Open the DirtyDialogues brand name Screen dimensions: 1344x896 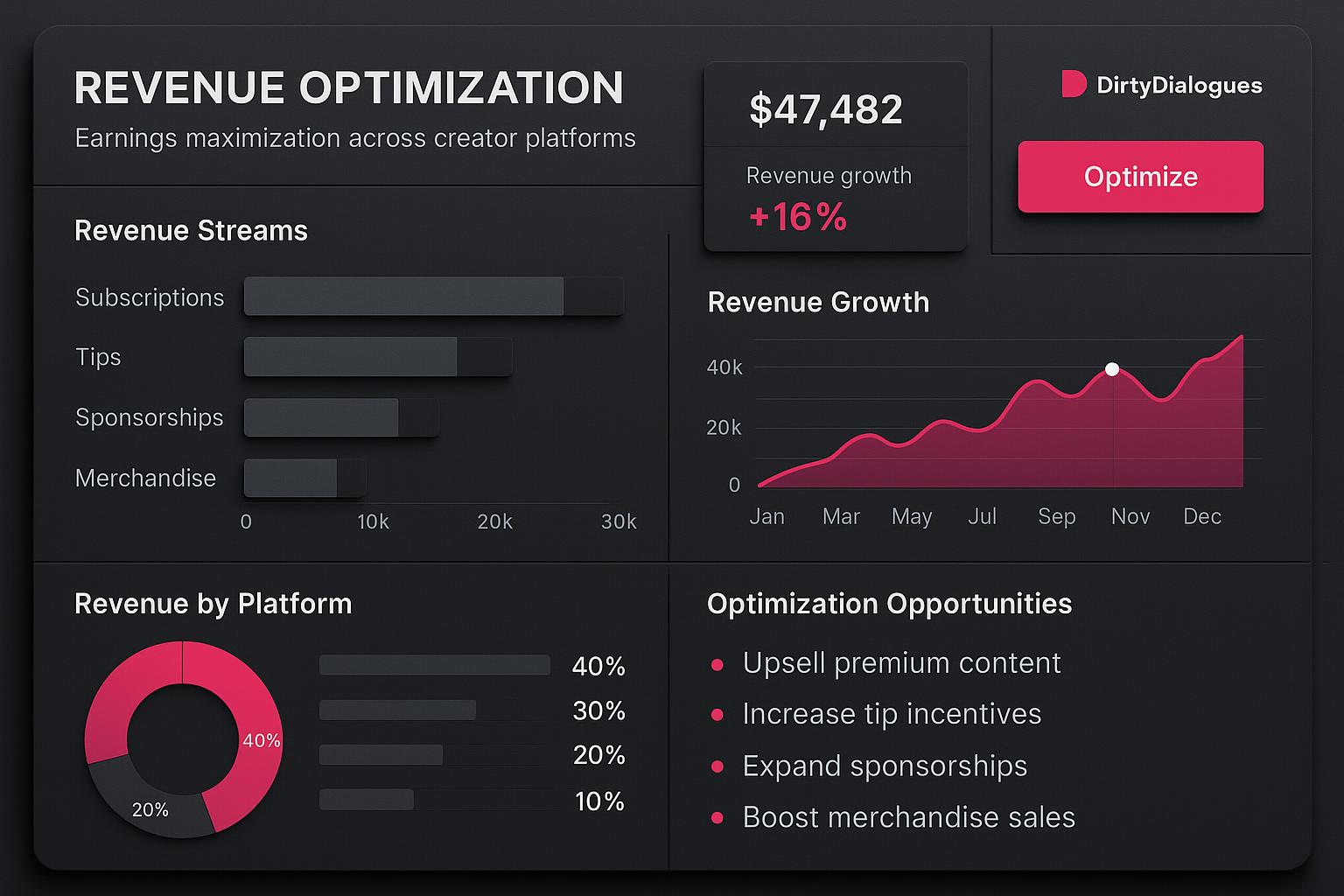pyautogui.click(x=1179, y=85)
